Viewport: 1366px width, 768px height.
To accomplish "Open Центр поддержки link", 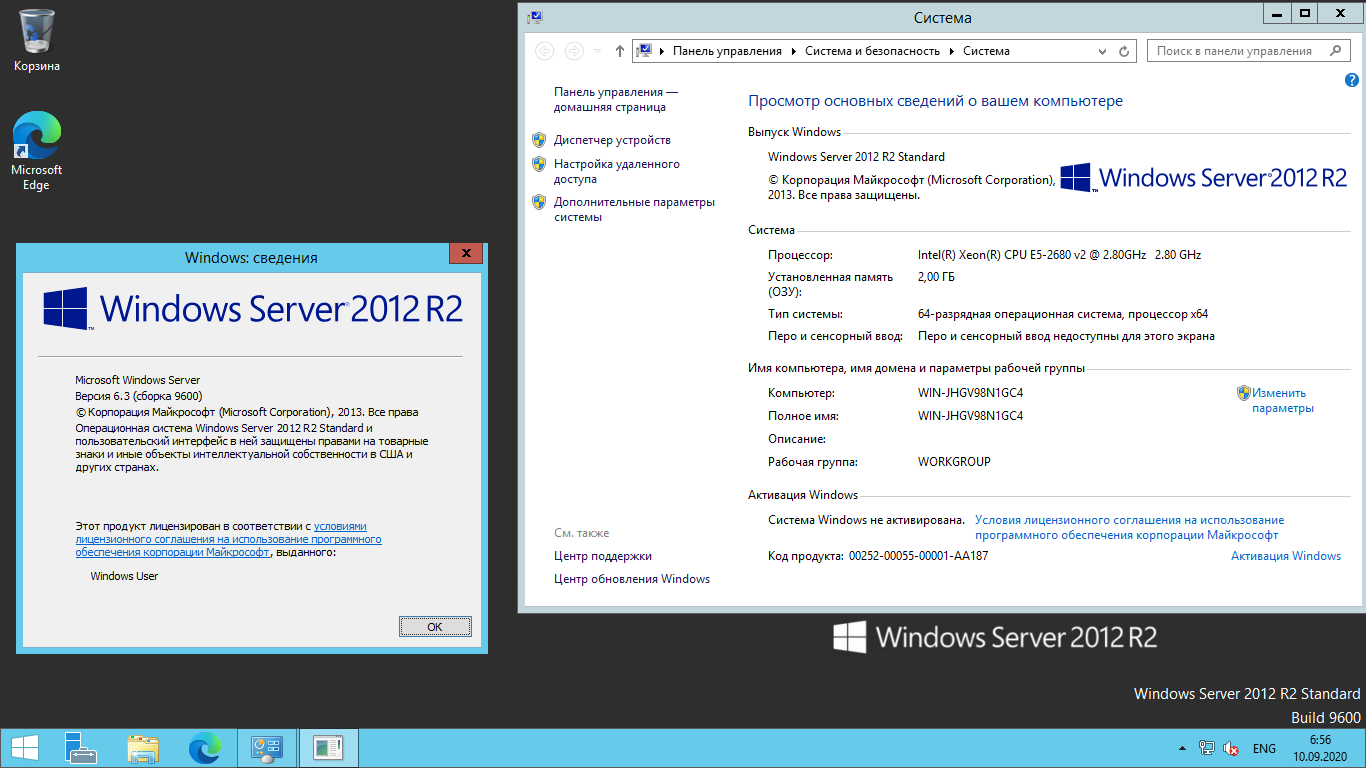I will [x=603, y=556].
